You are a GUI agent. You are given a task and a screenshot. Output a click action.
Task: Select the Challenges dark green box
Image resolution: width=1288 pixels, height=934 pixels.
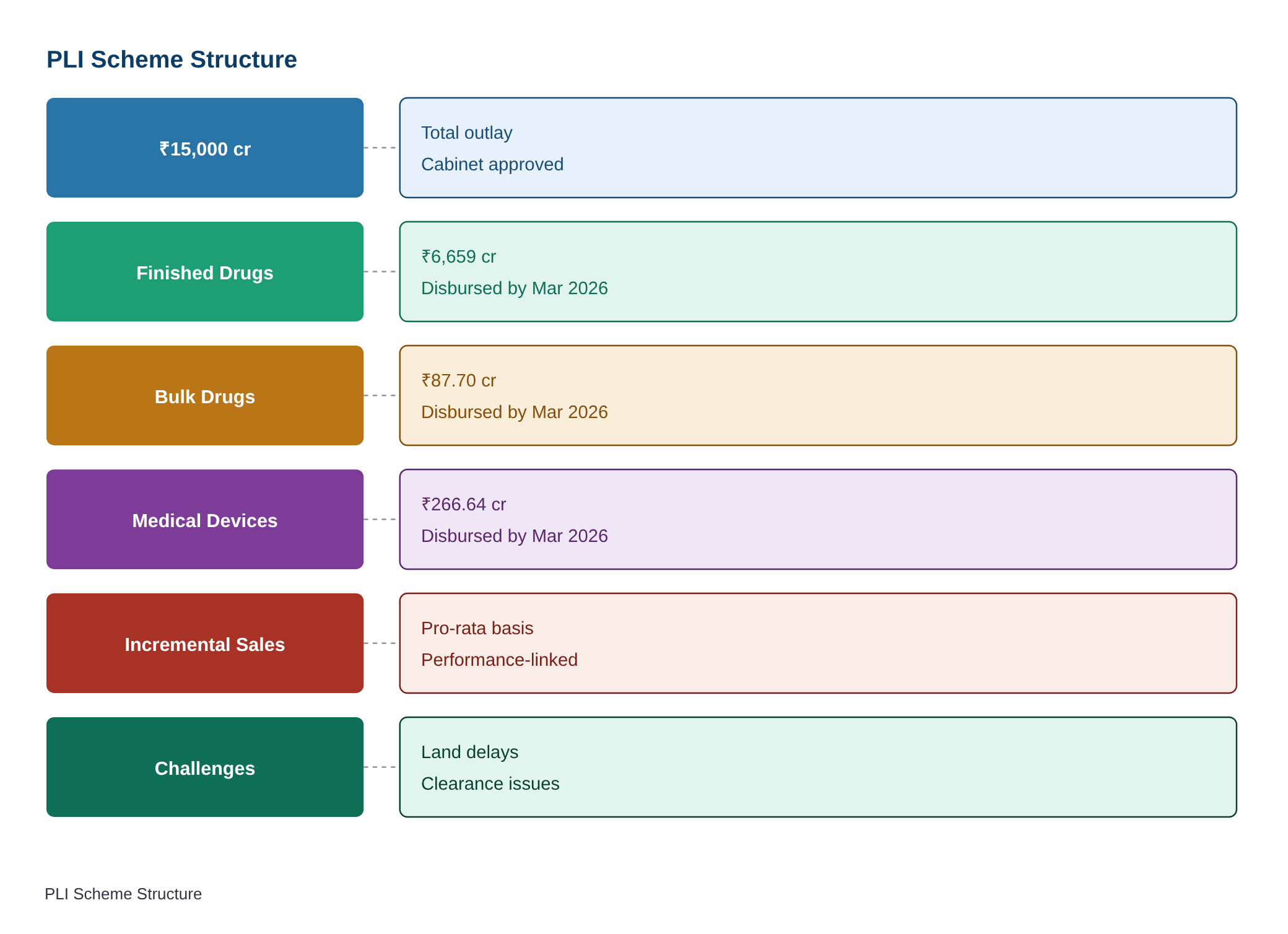tap(205, 767)
